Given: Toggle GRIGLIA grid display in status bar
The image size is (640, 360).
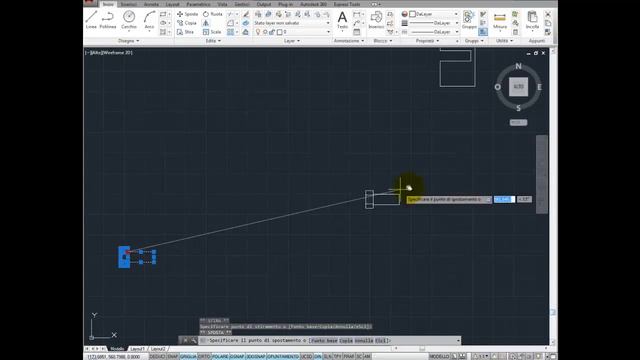Looking at the screenshot, I should 188,357.
